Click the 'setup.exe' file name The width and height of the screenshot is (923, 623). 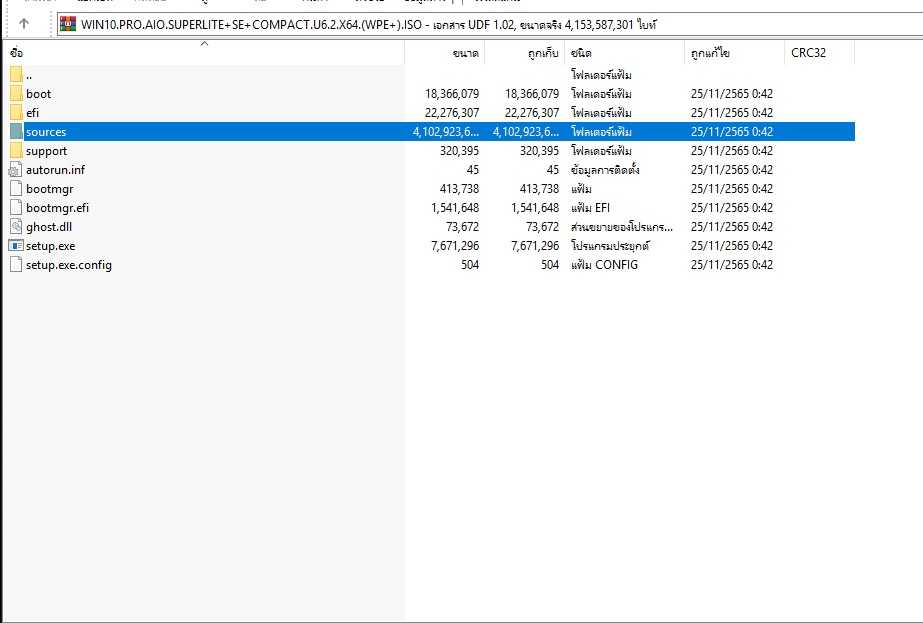point(51,246)
